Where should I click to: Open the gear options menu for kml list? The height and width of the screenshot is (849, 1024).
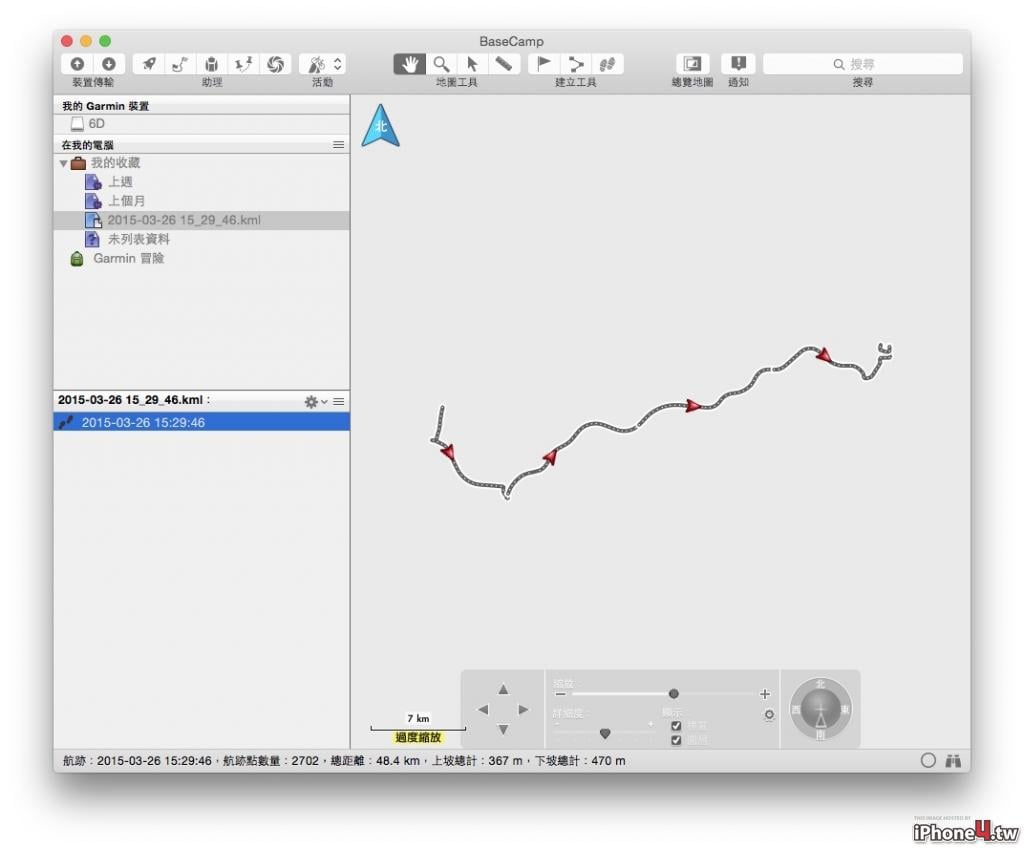315,402
